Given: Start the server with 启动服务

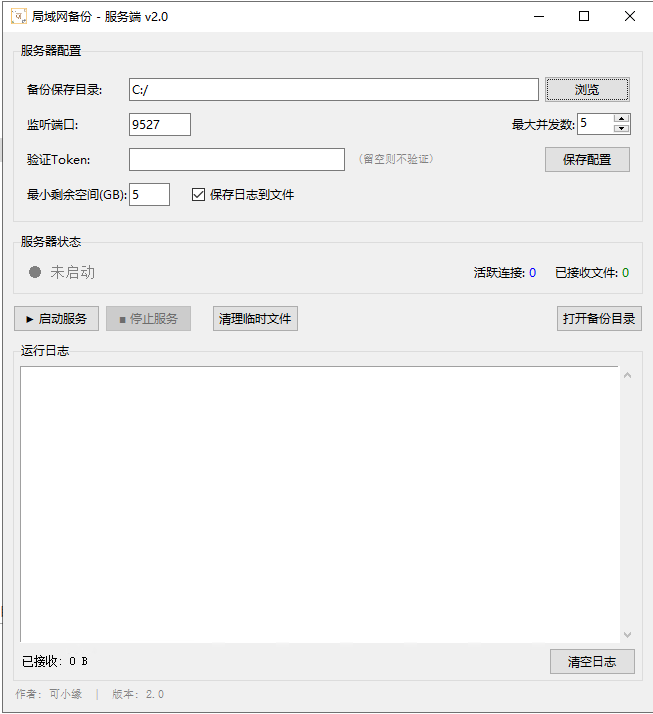Looking at the screenshot, I should (x=56, y=318).
